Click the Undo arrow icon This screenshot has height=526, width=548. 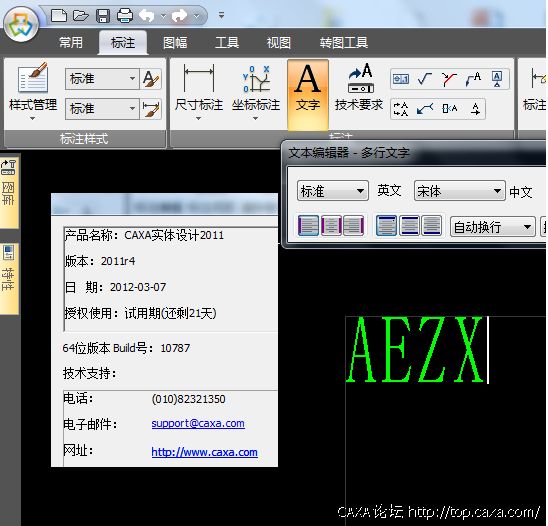coord(147,16)
